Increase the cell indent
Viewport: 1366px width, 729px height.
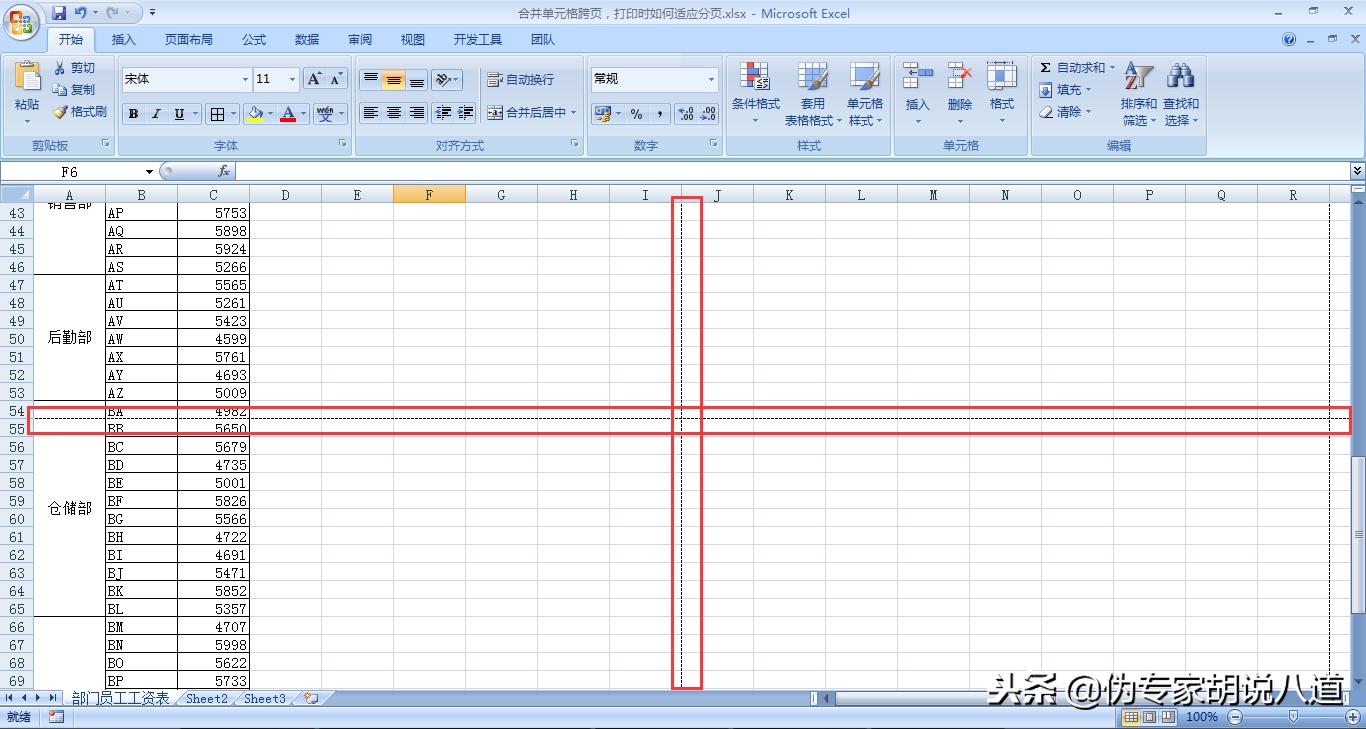(x=465, y=113)
